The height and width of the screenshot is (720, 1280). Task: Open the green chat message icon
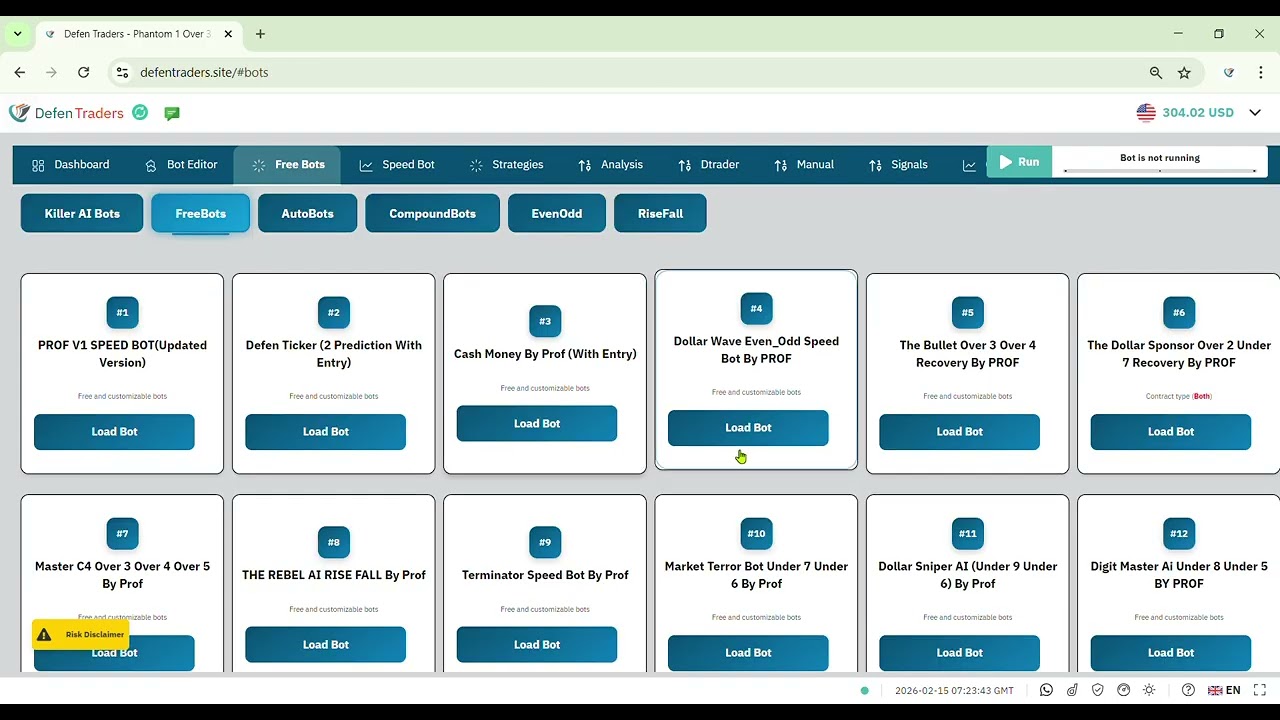pos(172,113)
